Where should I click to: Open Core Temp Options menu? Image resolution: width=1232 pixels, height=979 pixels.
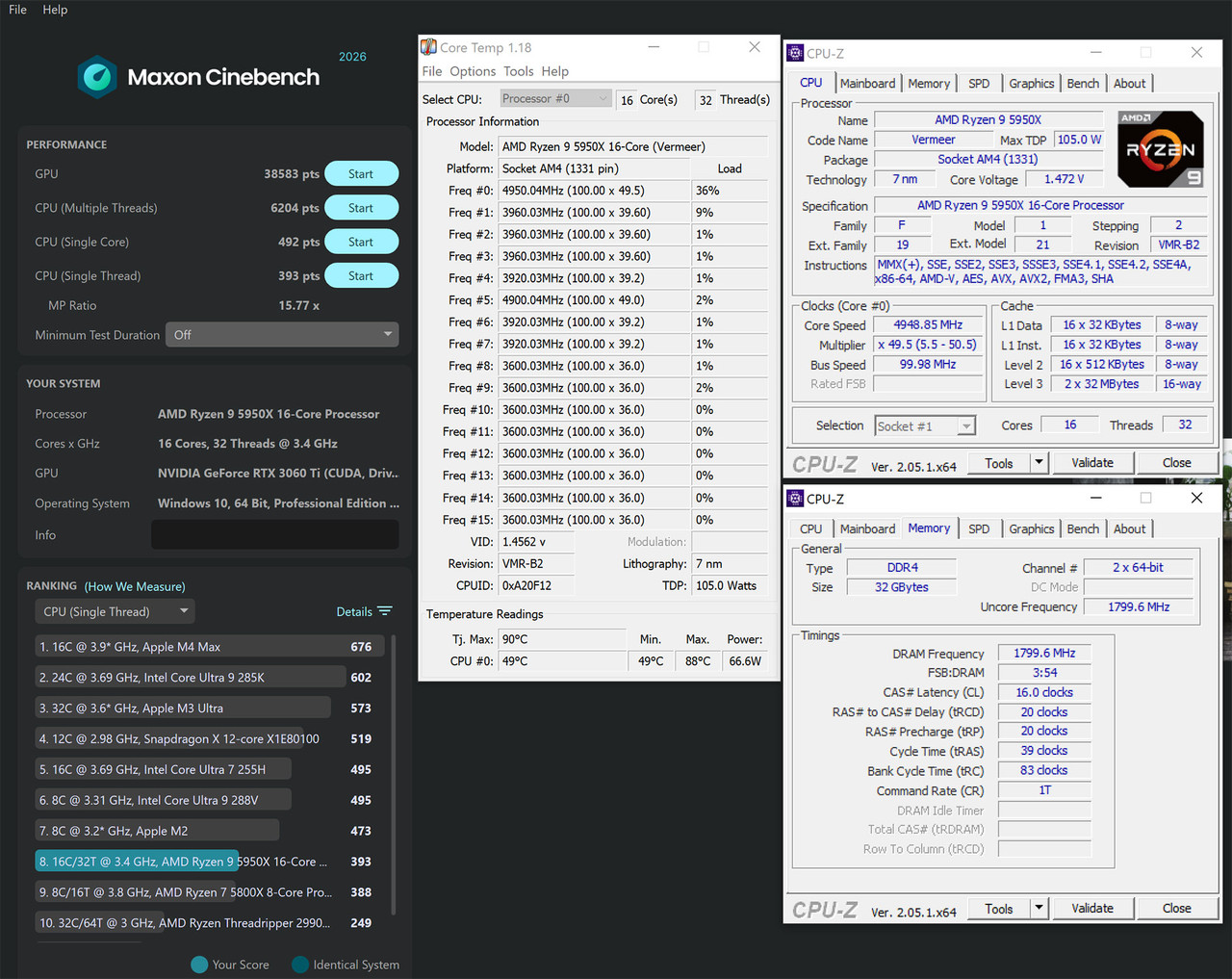tap(473, 71)
